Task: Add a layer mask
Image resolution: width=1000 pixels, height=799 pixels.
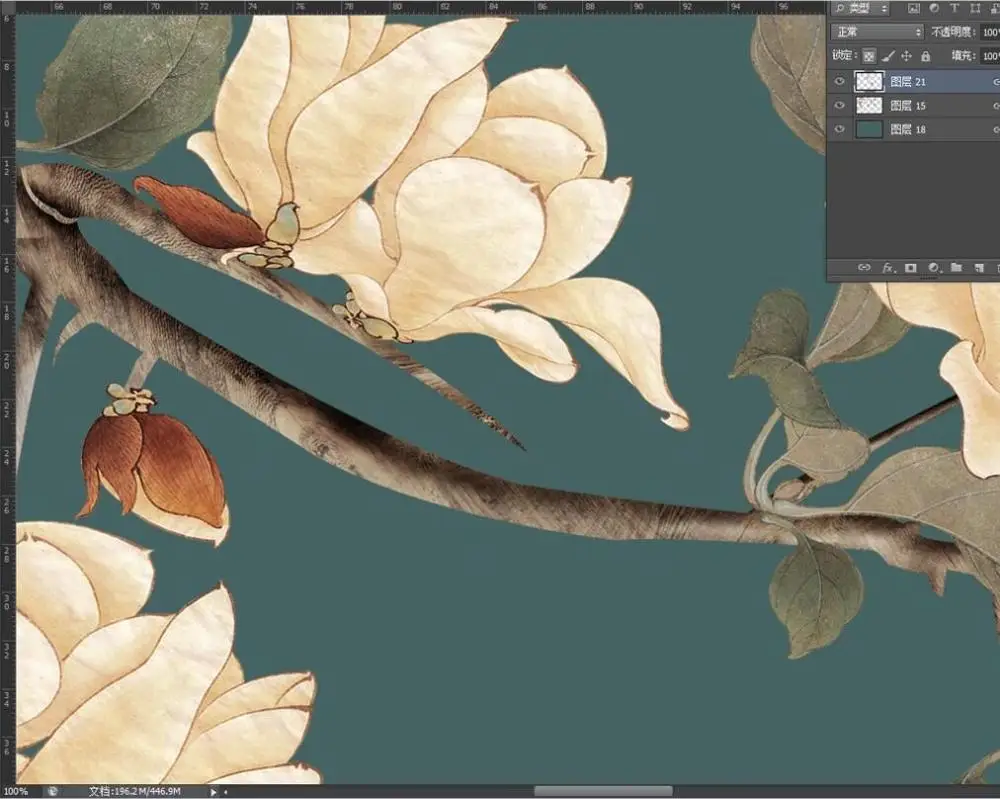Action: (x=911, y=268)
